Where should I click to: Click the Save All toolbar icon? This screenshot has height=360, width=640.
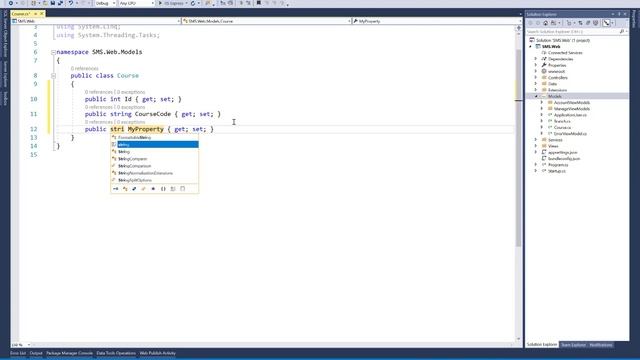click(x=60, y=3)
